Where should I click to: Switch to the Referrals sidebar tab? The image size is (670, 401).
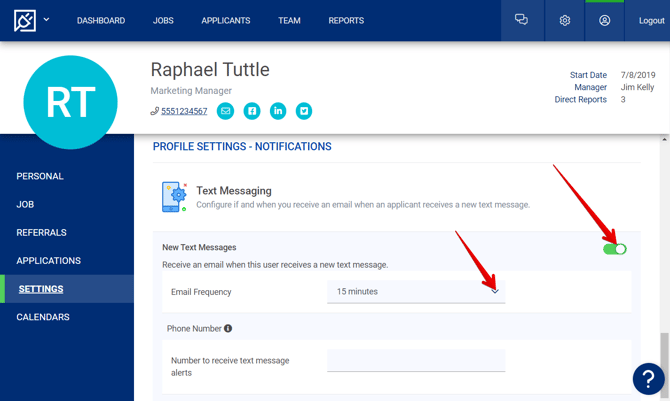41,233
